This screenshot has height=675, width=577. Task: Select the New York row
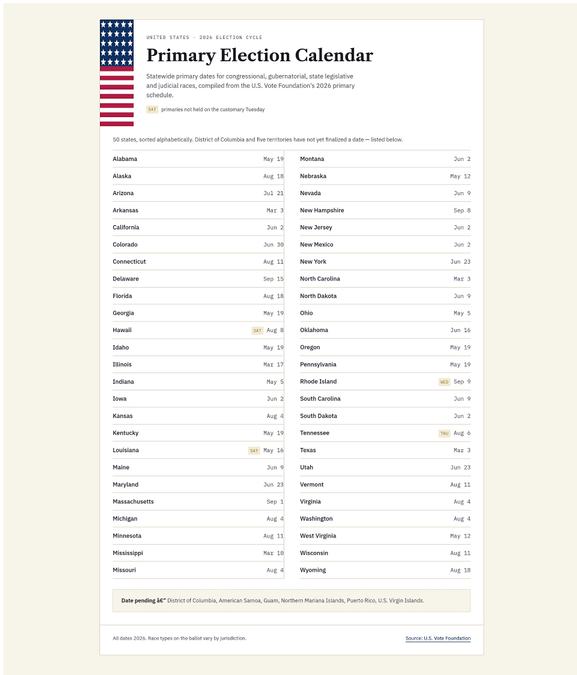click(x=385, y=262)
